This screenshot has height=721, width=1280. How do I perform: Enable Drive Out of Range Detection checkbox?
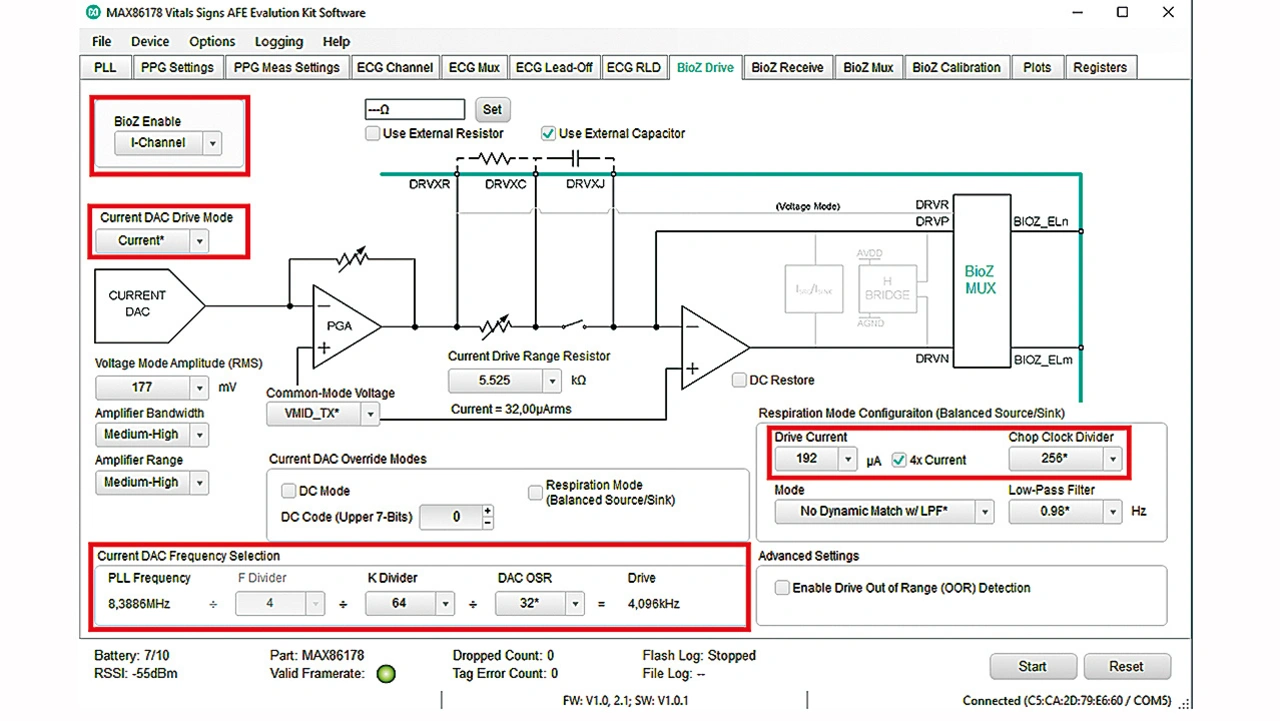coord(782,588)
